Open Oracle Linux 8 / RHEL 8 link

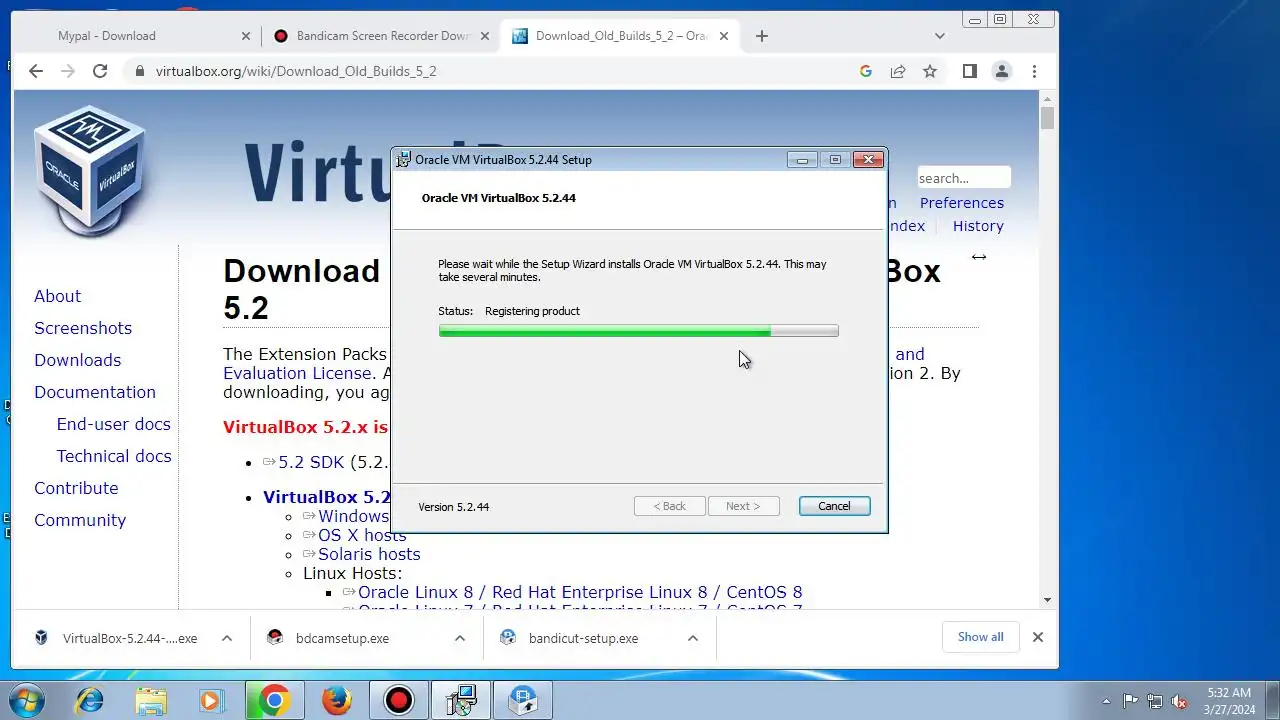pyautogui.click(x=580, y=592)
